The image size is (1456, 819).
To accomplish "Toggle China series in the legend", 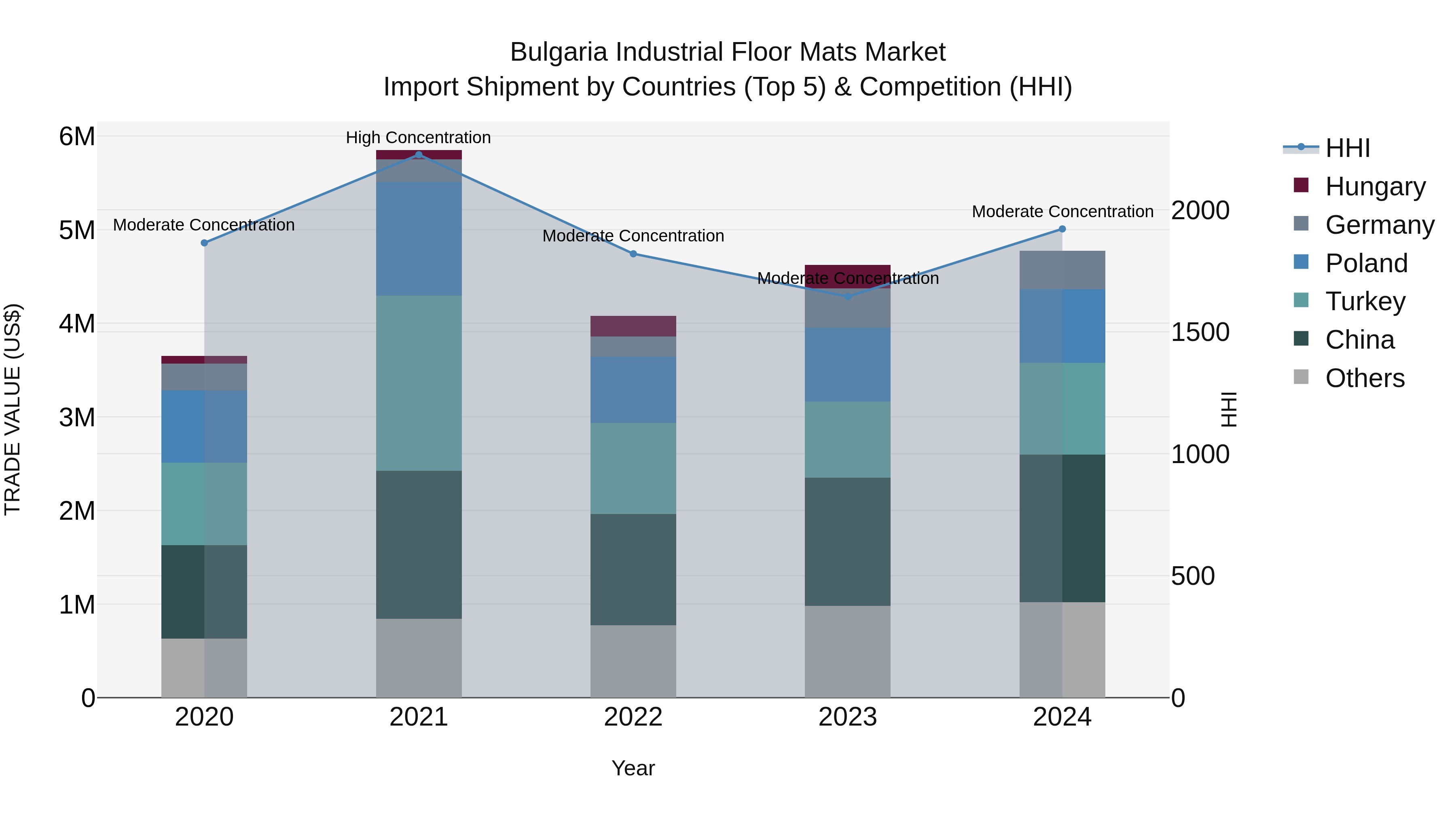I will (1344, 340).
